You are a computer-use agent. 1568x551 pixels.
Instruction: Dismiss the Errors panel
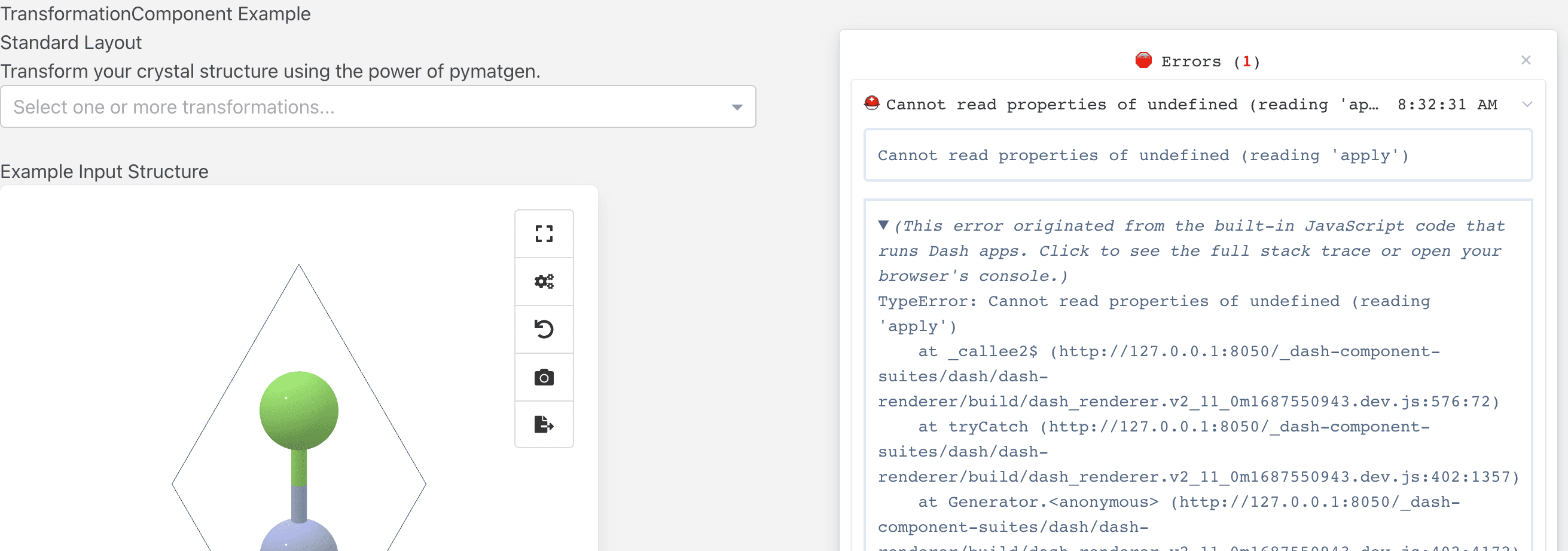(x=1526, y=60)
